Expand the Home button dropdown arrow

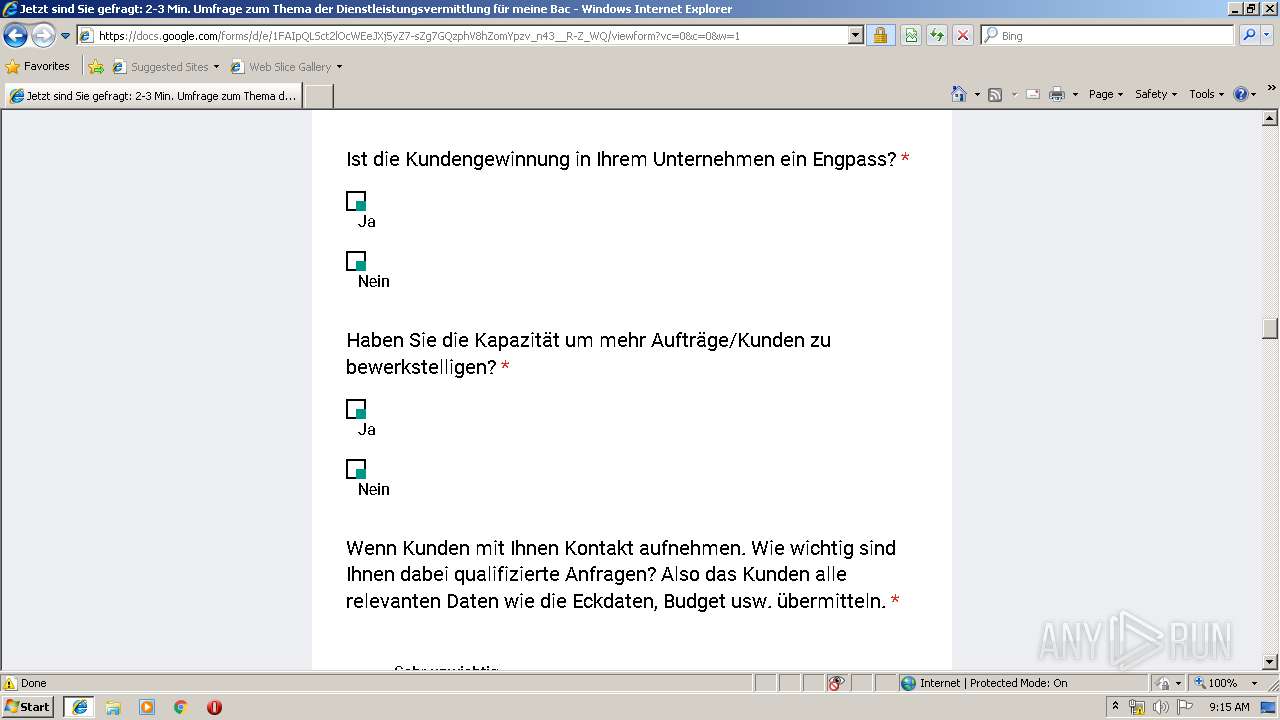(x=976, y=94)
